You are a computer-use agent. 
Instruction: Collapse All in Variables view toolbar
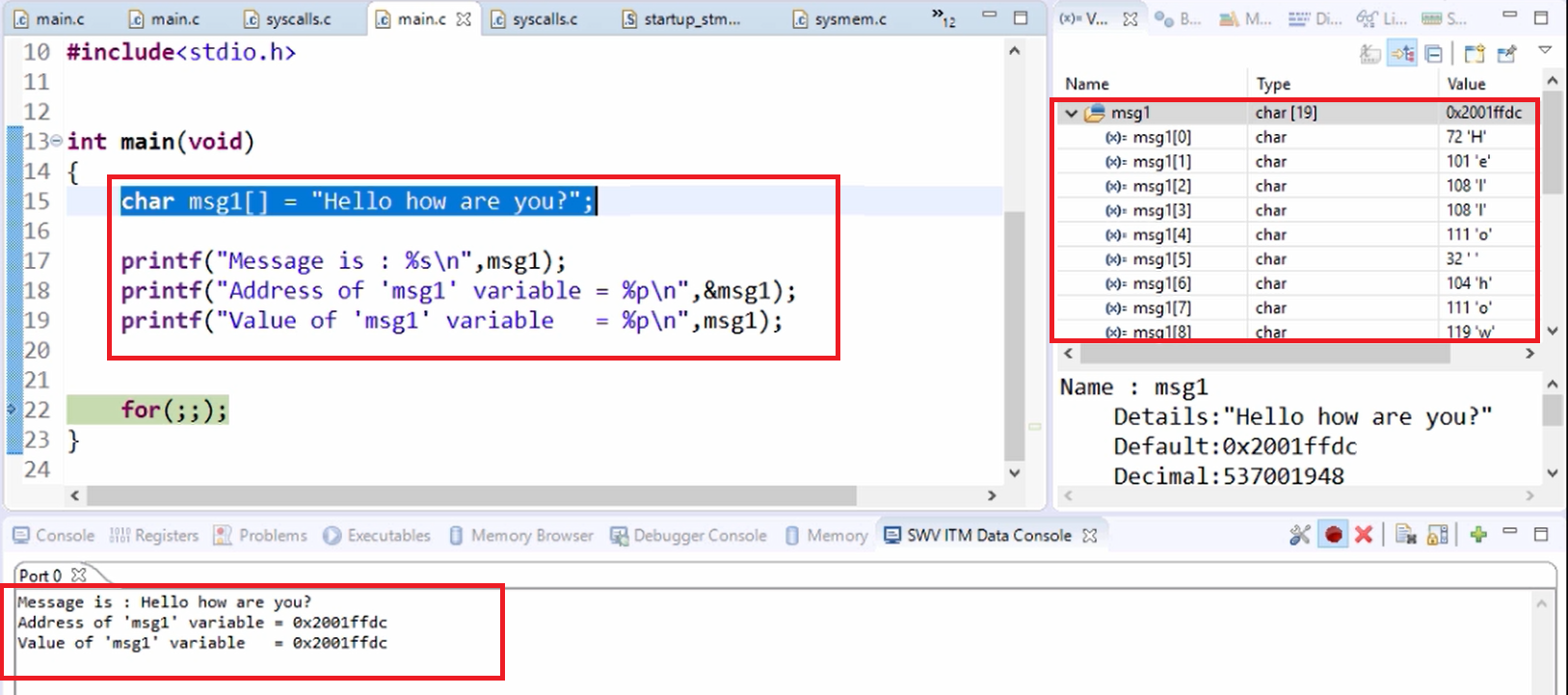(x=1434, y=54)
